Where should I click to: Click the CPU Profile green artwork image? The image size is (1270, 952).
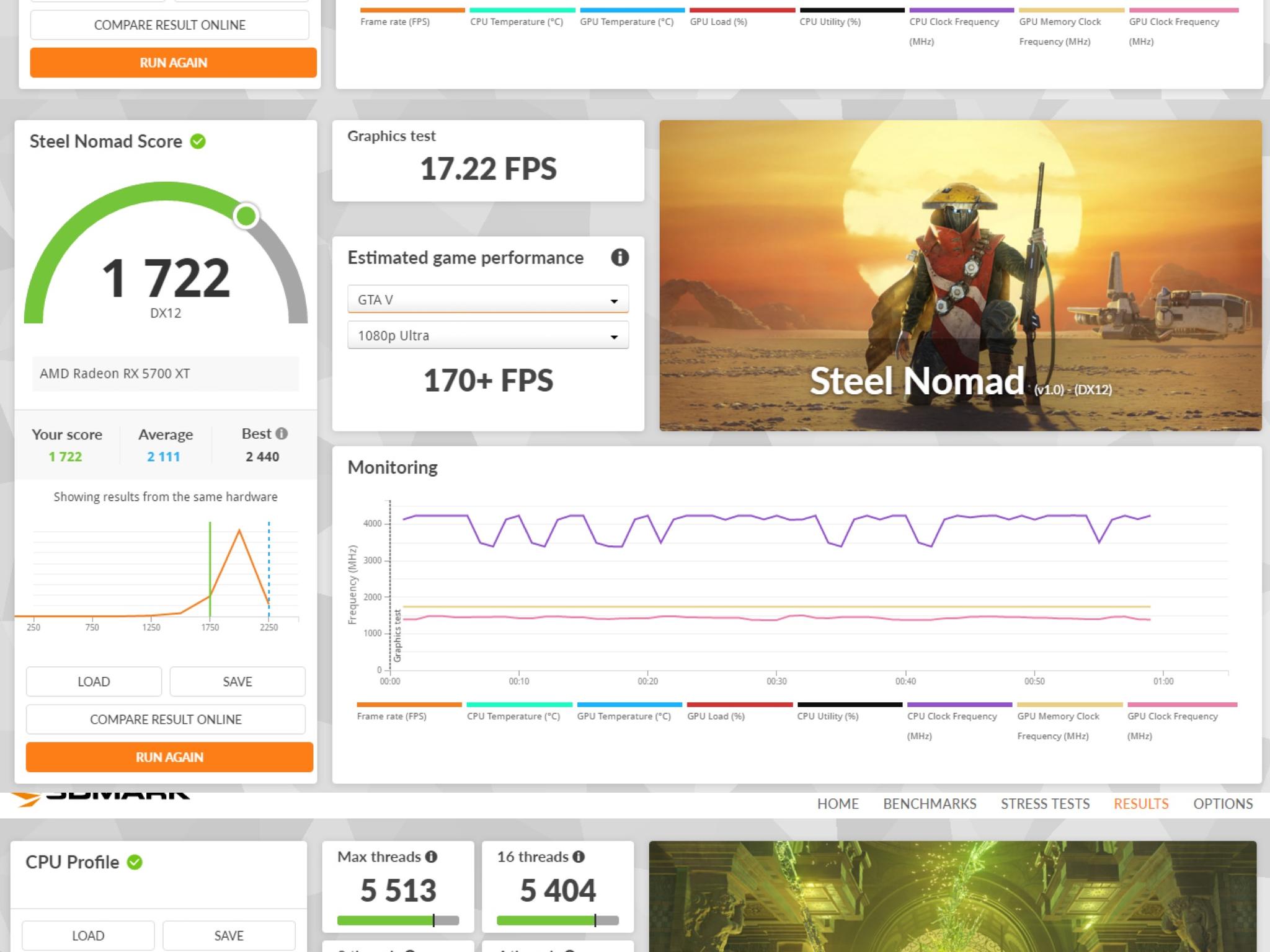pos(952,896)
